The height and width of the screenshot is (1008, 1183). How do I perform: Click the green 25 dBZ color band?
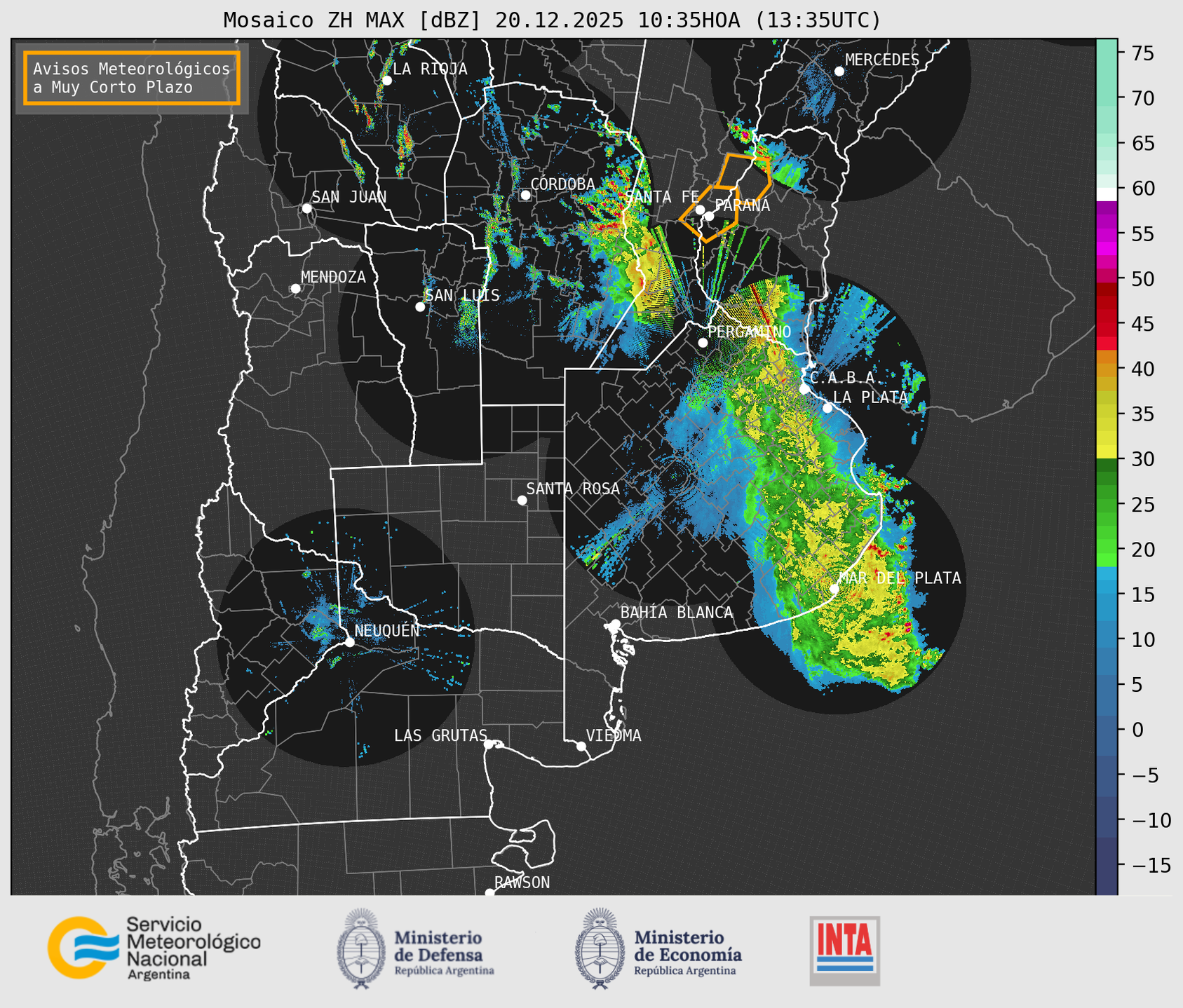click(x=1107, y=504)
